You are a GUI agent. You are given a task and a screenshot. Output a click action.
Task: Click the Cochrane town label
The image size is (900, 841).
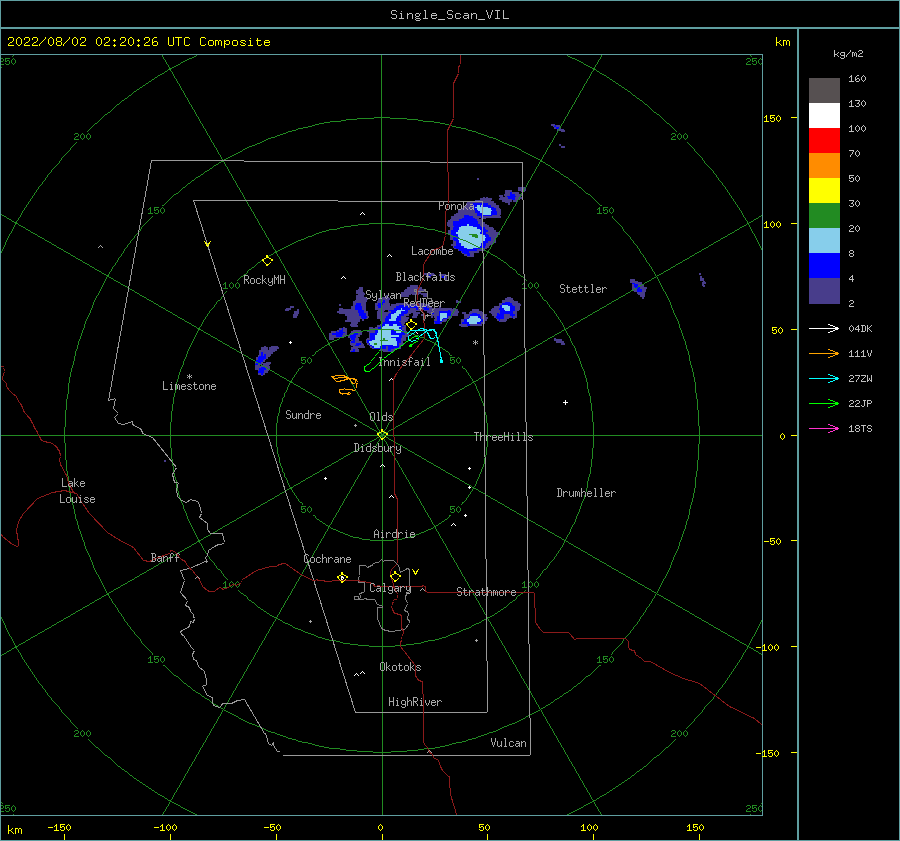pos(327,559)
